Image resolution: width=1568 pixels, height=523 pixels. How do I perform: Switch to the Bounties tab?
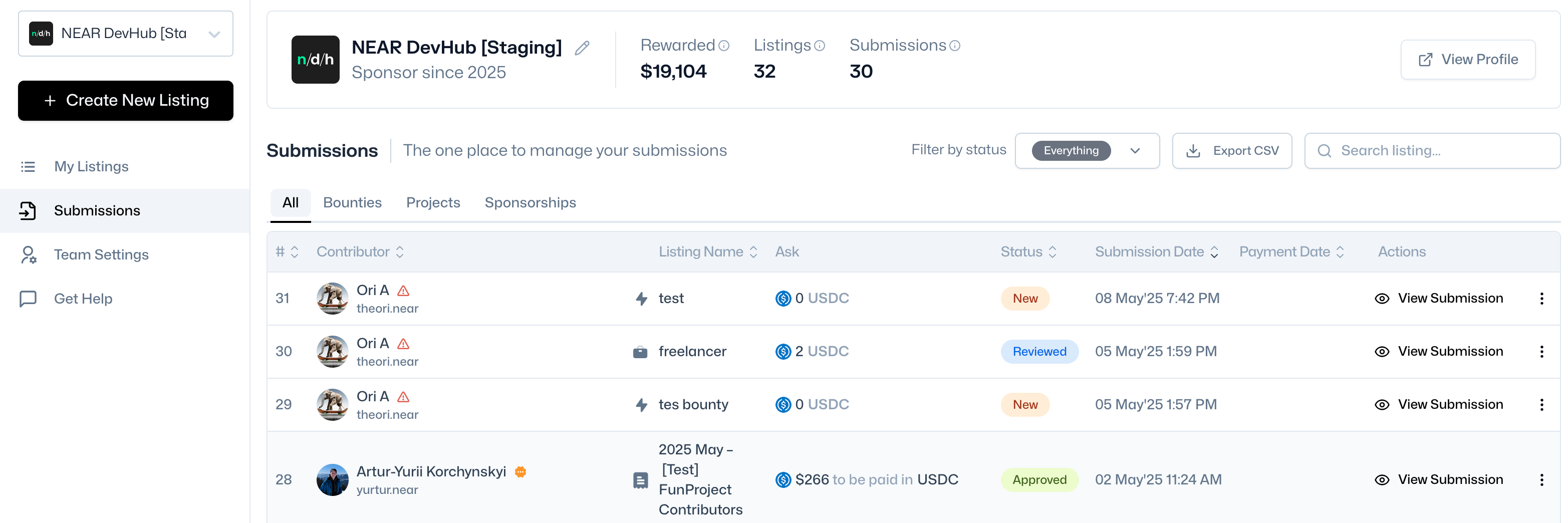[353, 203]
